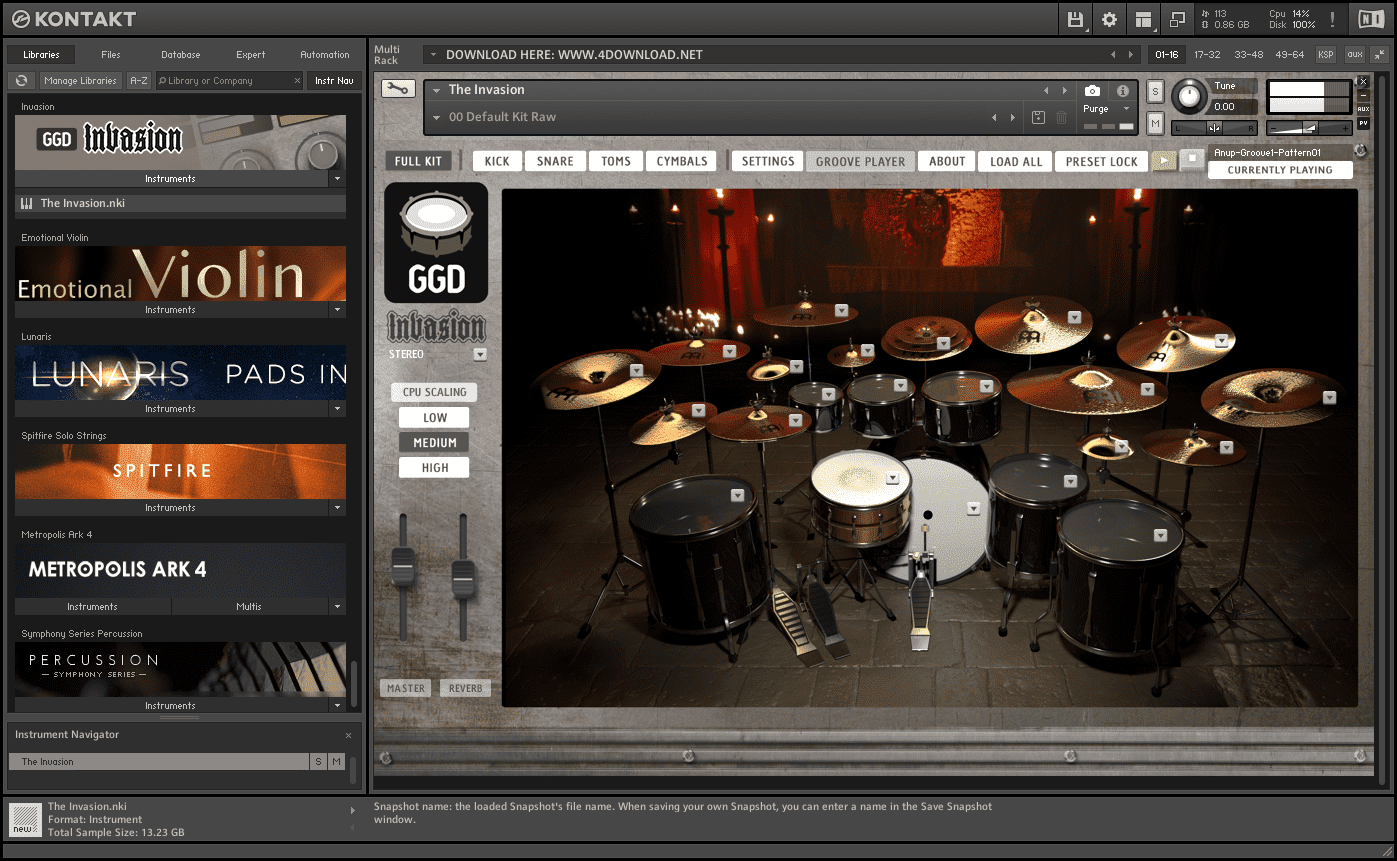Click the stereo pan slider

click(x=1215, y=128)
